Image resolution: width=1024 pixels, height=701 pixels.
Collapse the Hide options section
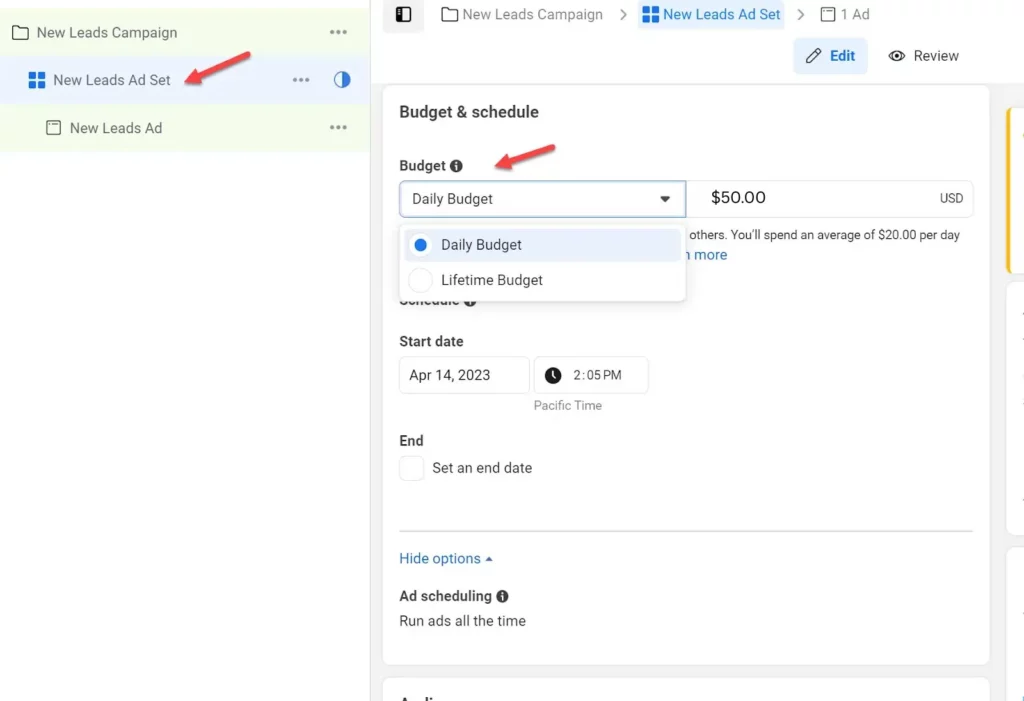[x=445, y=559]
